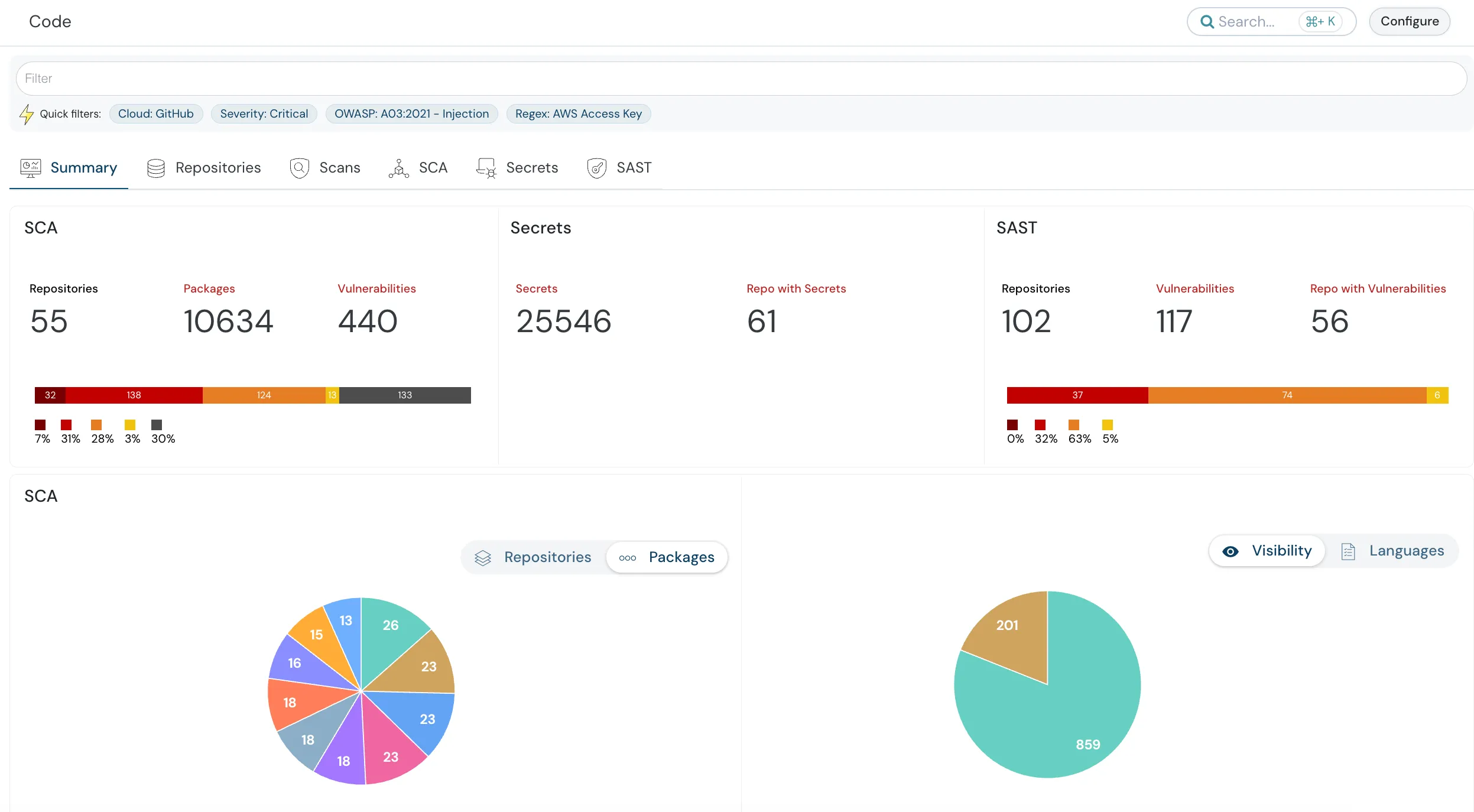Viewport: 1474px width, 812px height.
Task: Click the SAST shield icon
Action: 597,168
